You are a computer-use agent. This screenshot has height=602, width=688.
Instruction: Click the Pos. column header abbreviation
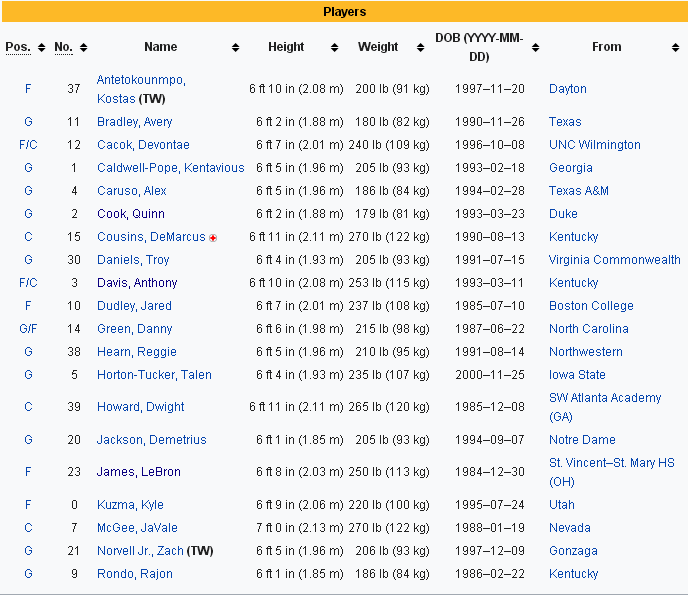18,47
